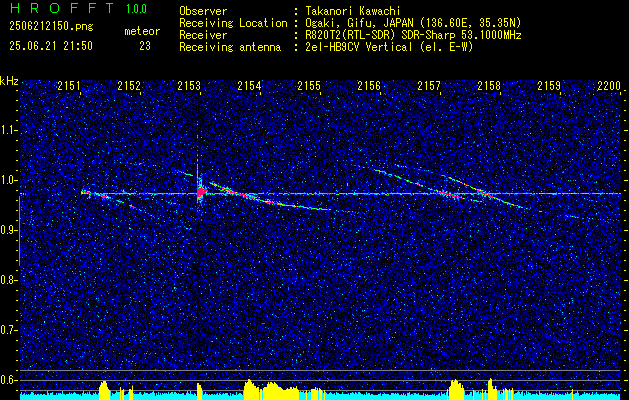Click the Receiver R820T2 SDR-Sharp line
629x400 pixels.
click(414, 35)
